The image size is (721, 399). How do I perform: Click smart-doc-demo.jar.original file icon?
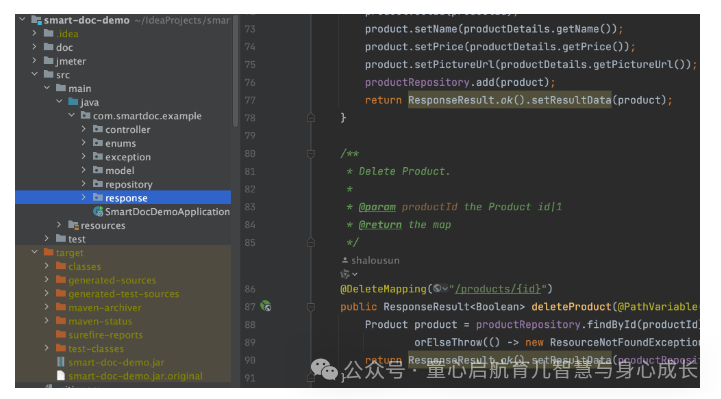coord(61,376)
